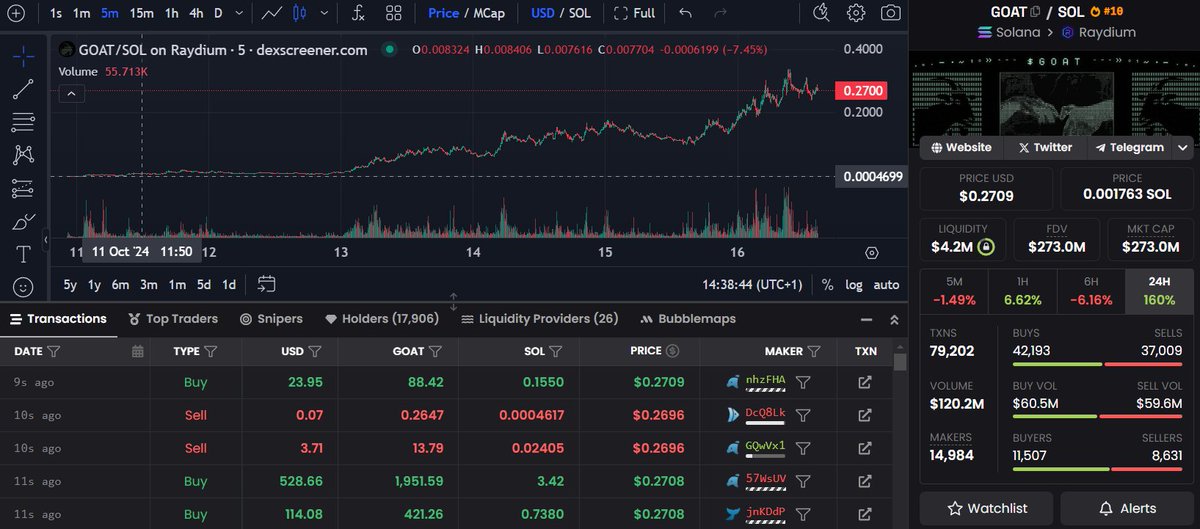Open the emoji icons tool

[23, 287]
